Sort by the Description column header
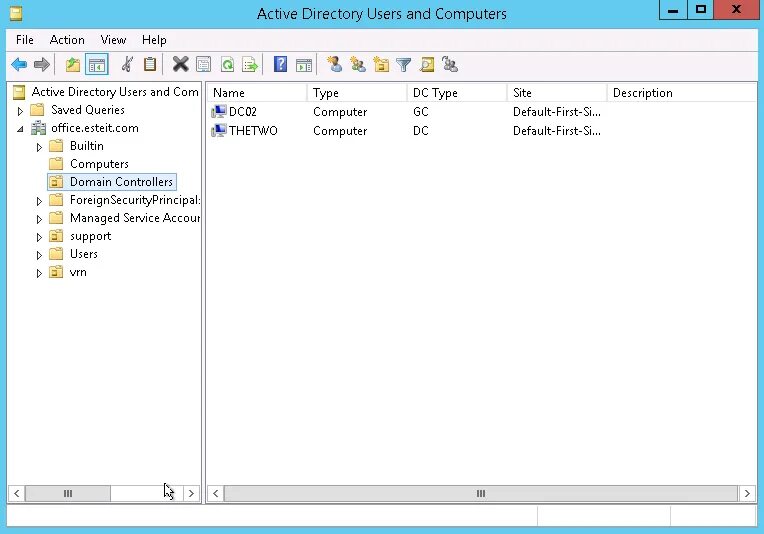 682,93
